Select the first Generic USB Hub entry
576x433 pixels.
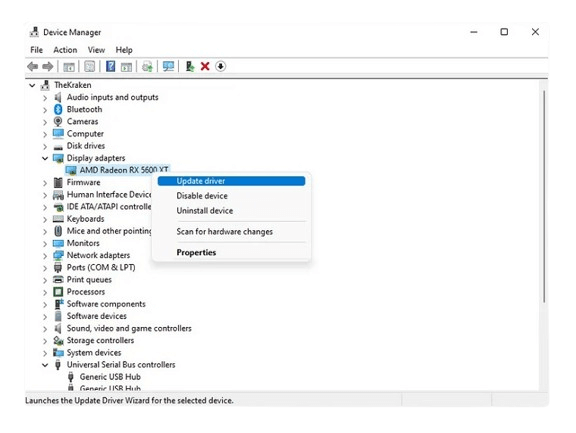coord(110,377)
